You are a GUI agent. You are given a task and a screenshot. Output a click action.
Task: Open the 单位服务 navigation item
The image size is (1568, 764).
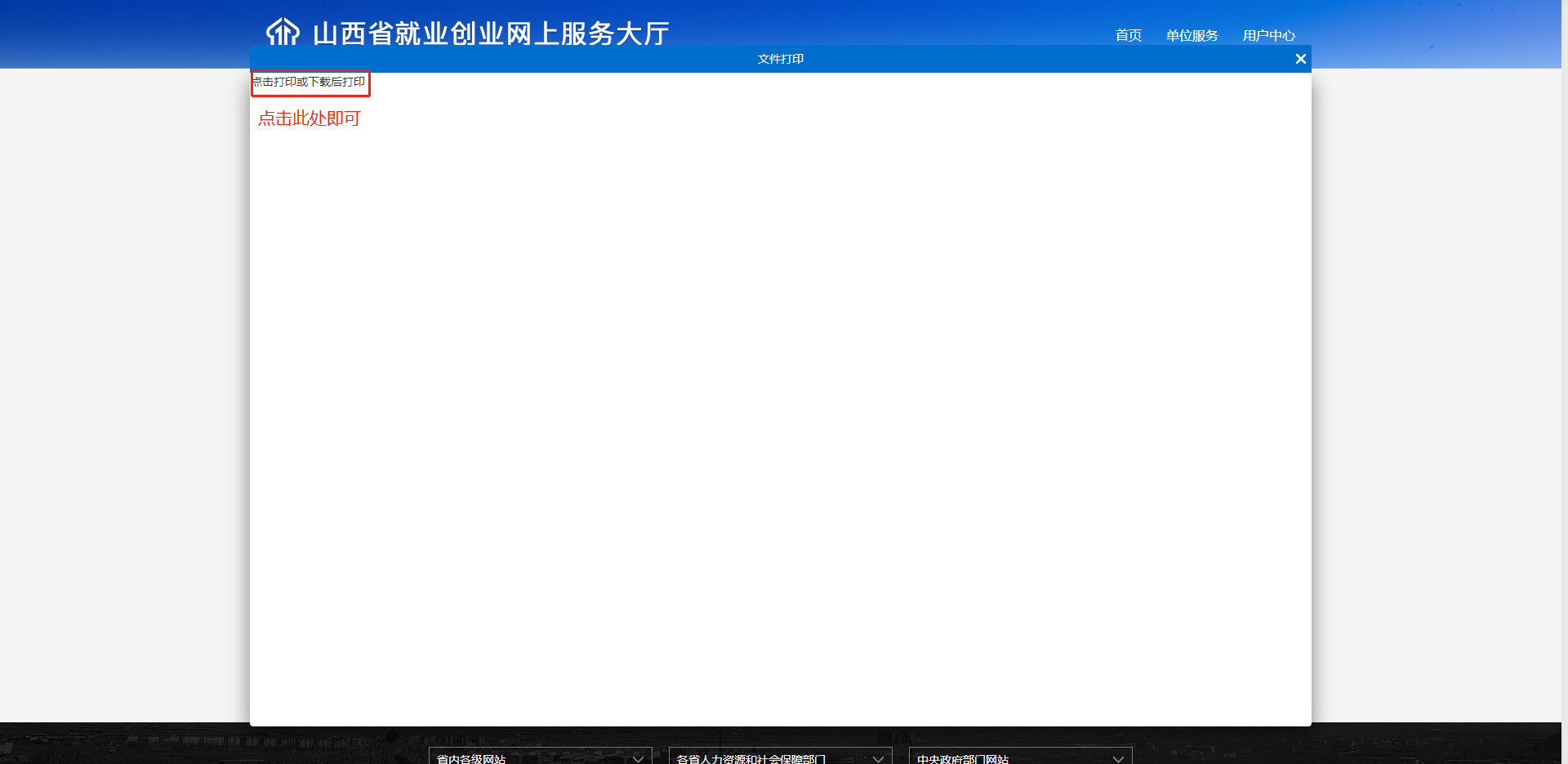coord(1192,35)
